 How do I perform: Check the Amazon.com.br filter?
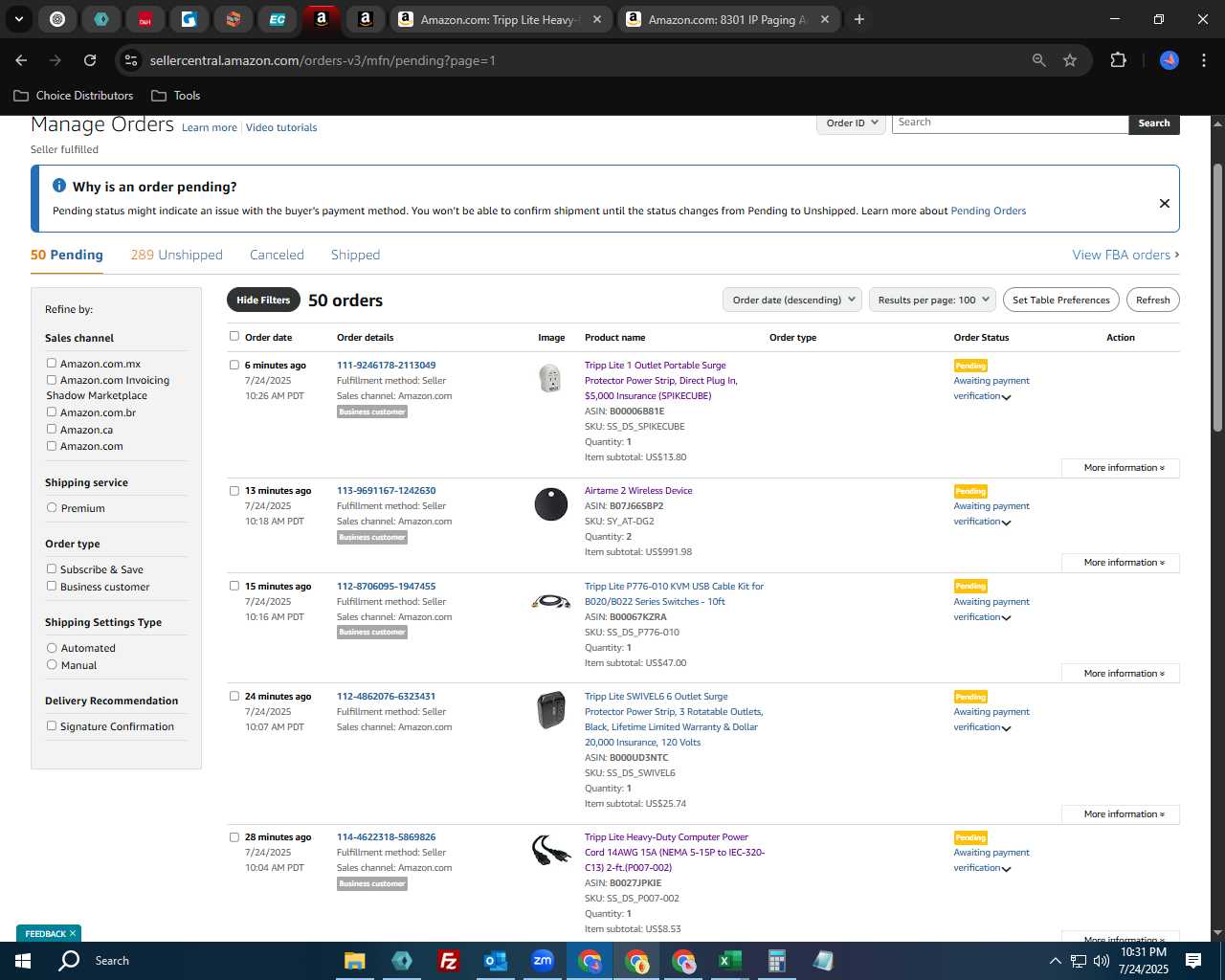(x=52, y=412)
